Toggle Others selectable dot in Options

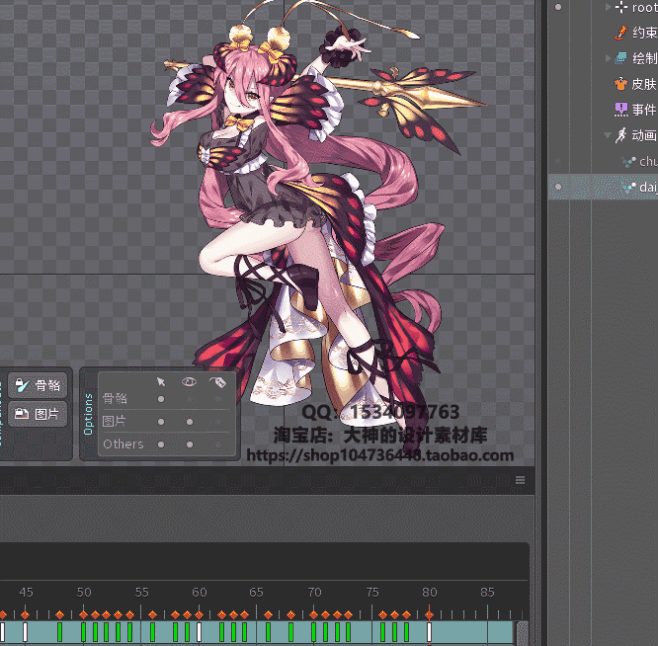(161, 444)
